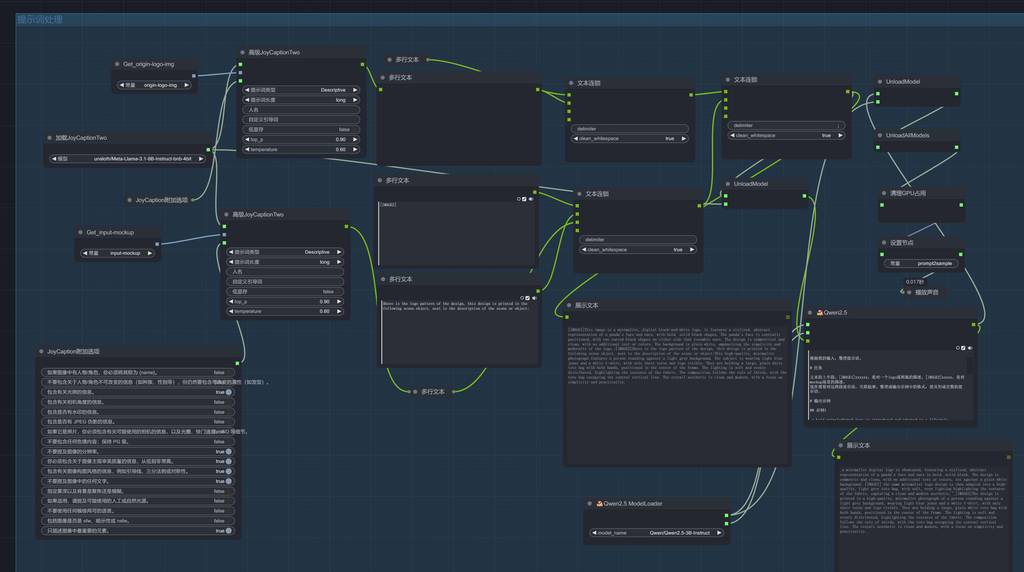
Task: Collapse the 设置节点 node with its dot
Action: click(884, 242)
